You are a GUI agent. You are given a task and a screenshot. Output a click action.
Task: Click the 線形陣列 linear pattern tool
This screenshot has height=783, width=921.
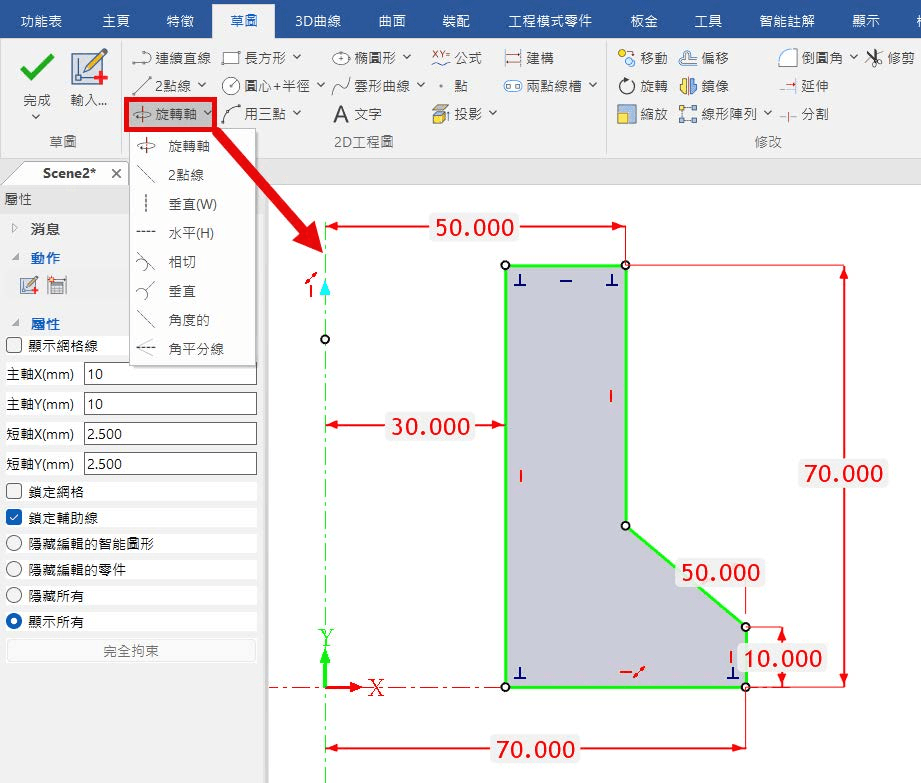(718, 113)
